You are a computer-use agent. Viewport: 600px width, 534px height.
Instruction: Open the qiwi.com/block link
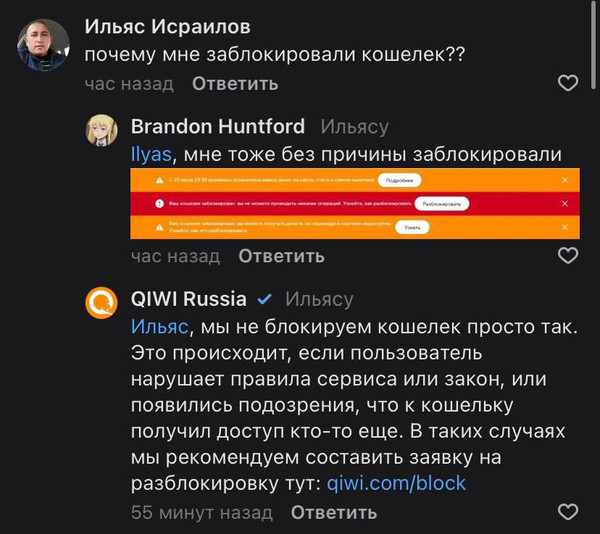click(x=397, y=484)
